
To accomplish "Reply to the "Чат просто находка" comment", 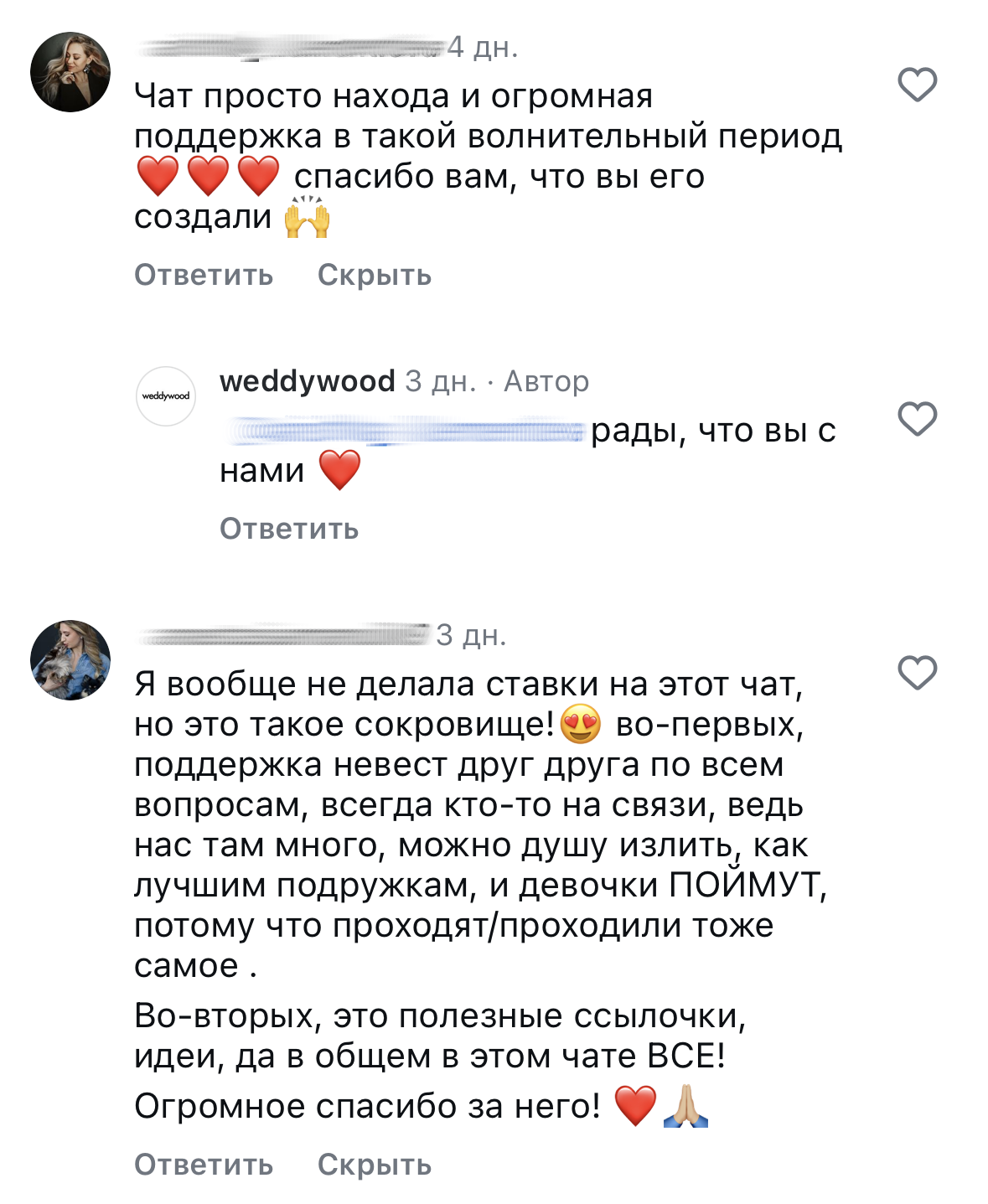I will pyautogui.click(x=204, y=275).
